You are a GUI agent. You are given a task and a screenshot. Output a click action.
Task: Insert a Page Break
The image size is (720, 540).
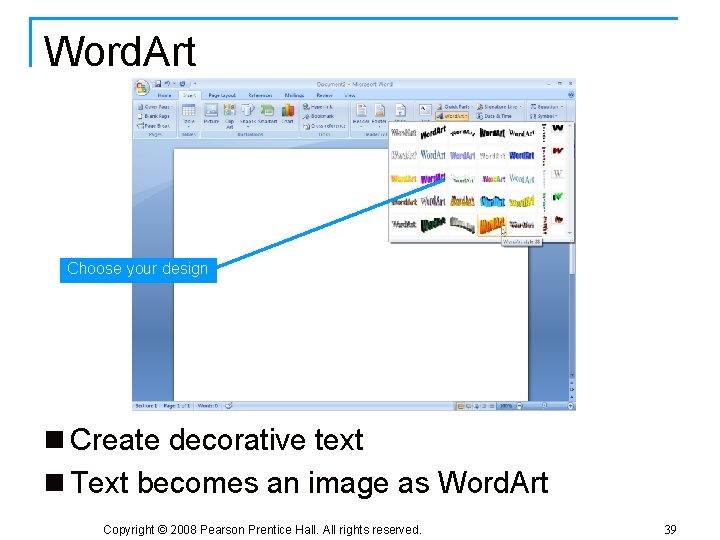click(154, 126)
